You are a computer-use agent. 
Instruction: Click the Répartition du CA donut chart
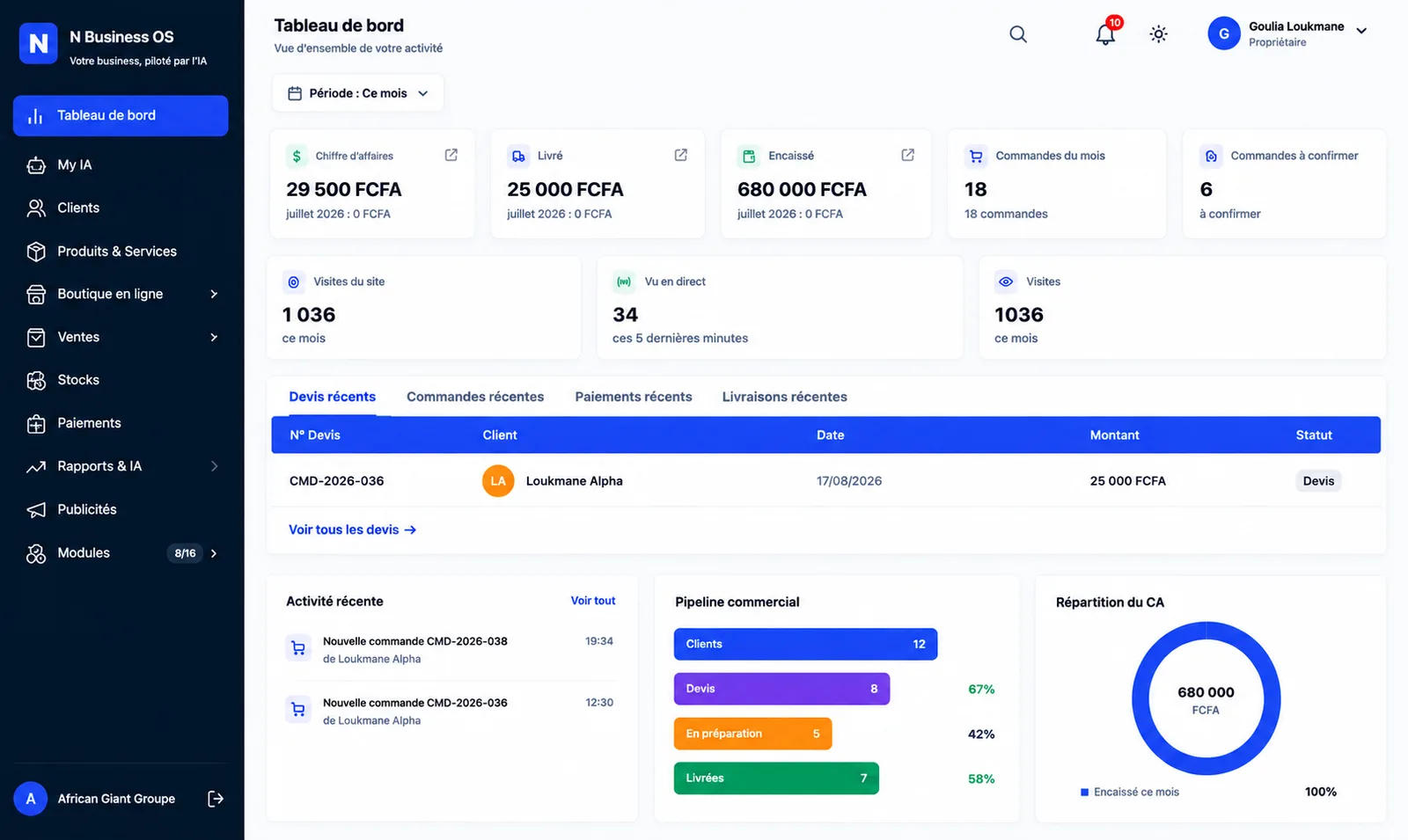coord(1206,698)
